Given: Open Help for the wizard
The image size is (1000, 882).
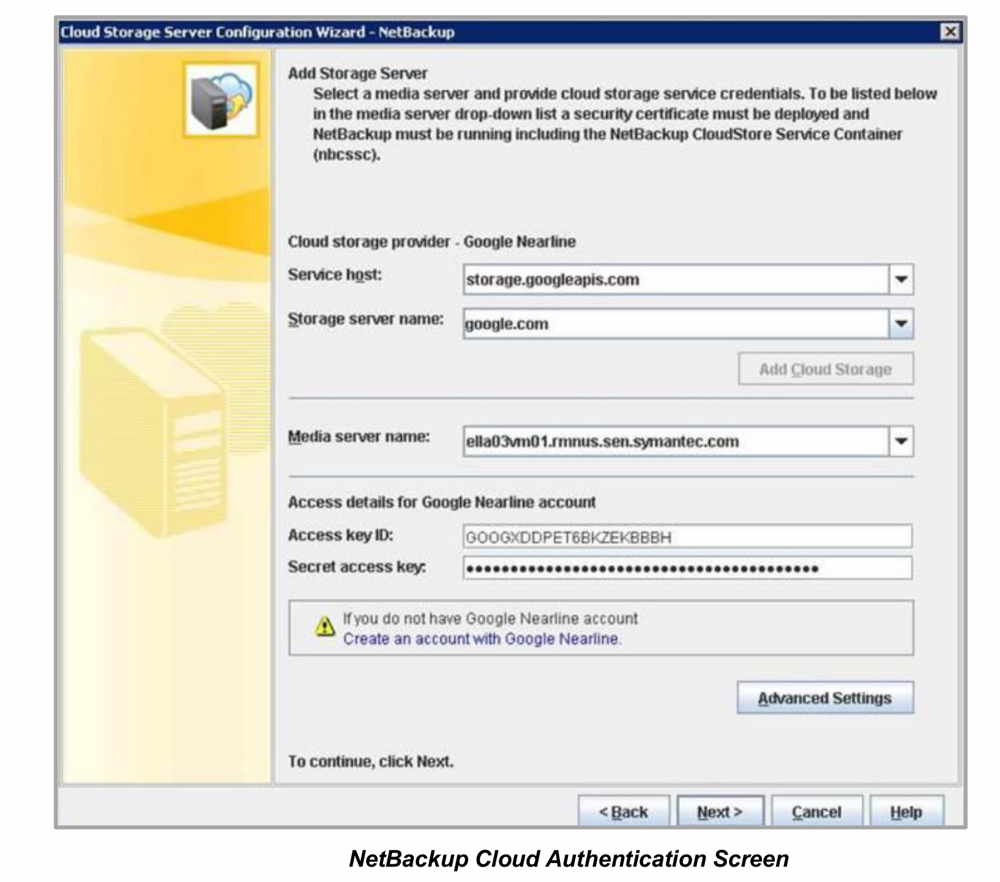Looking at the screenshot, I should 906,812.
